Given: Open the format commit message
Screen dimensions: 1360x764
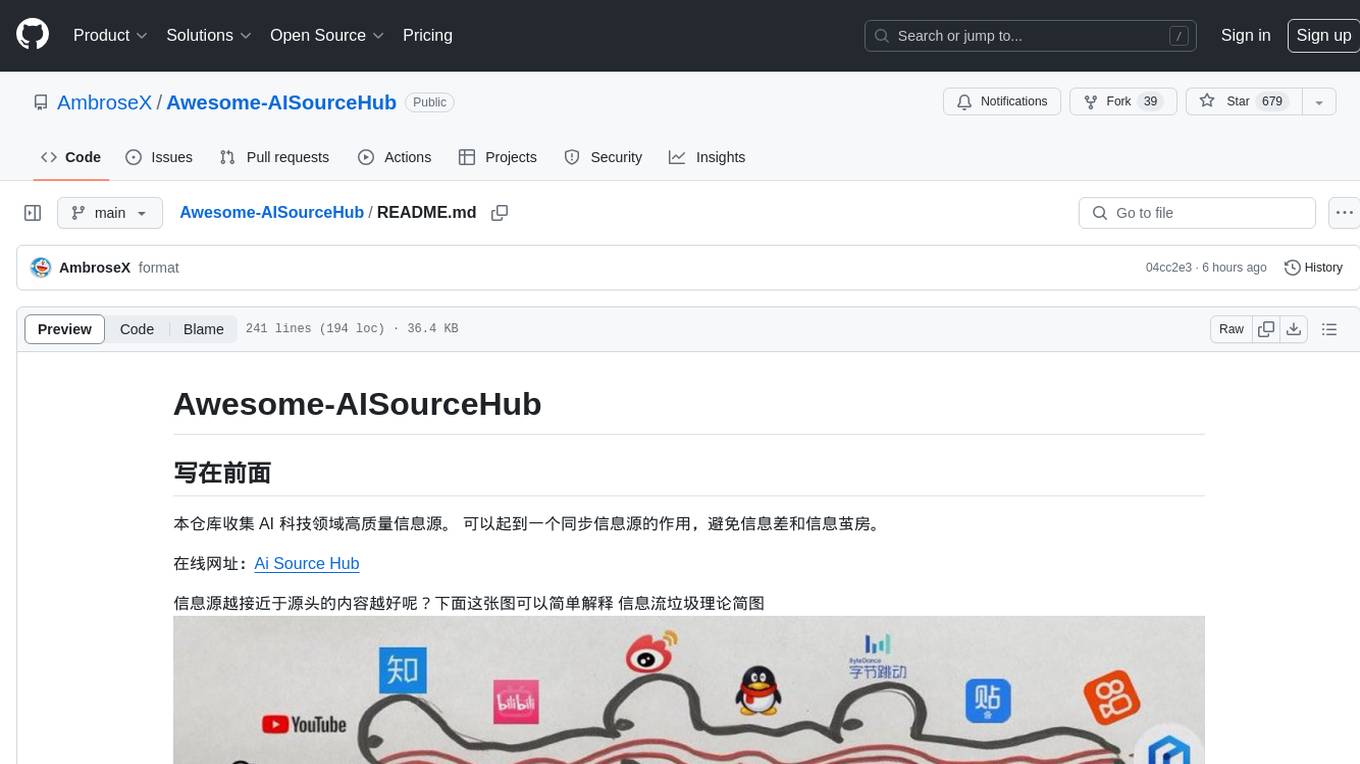Looking at the screenshot, I should click(159, 268).
